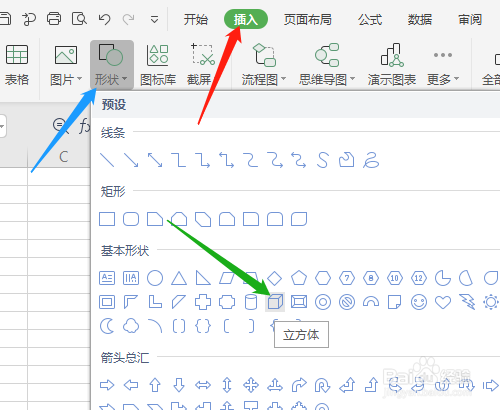Image resolution: width=500 pixels, height=410 pixels.
Task: Select the frame shape
Action: tap(107, 302)
